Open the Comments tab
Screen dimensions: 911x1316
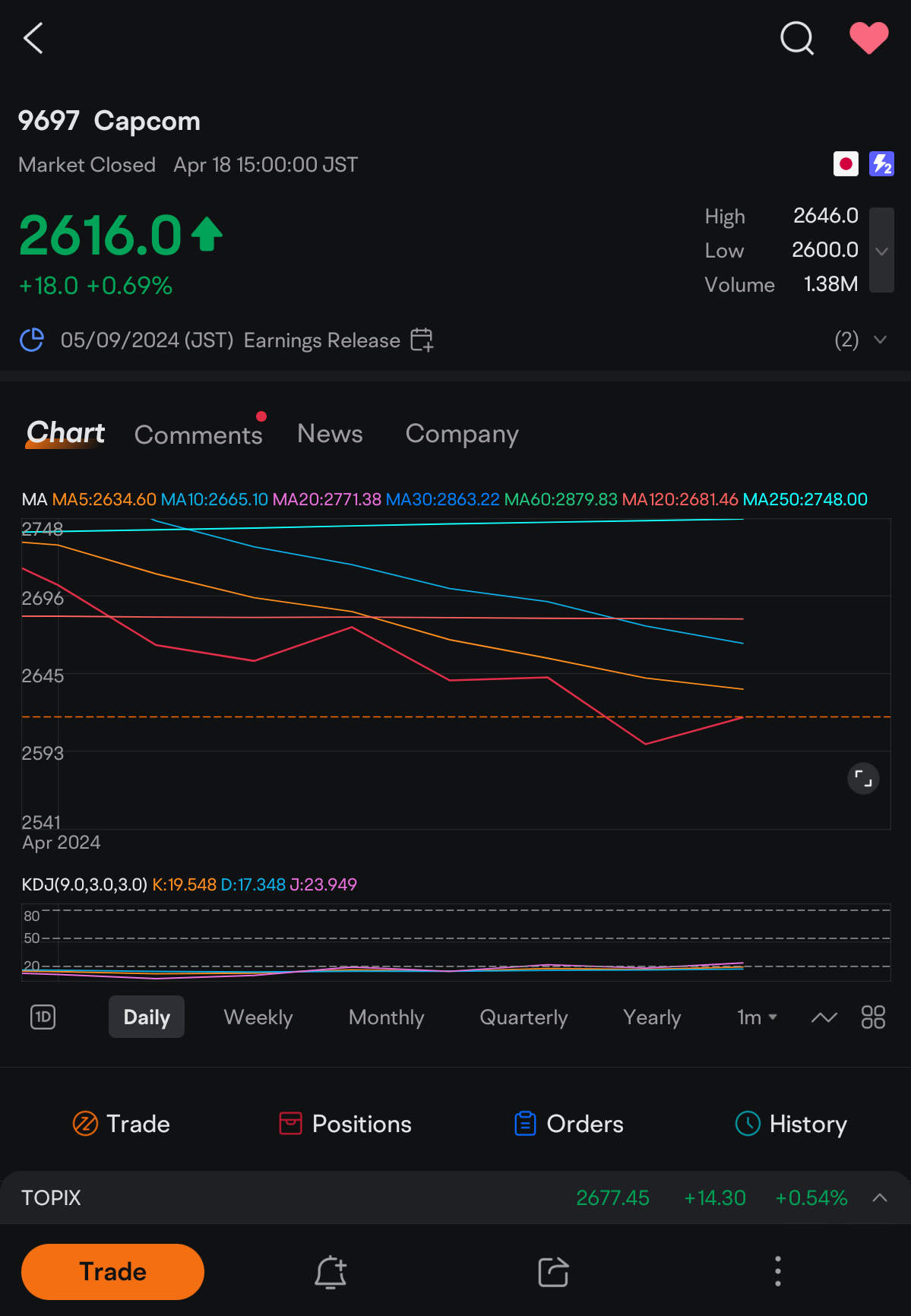click(x=198, y=435)
